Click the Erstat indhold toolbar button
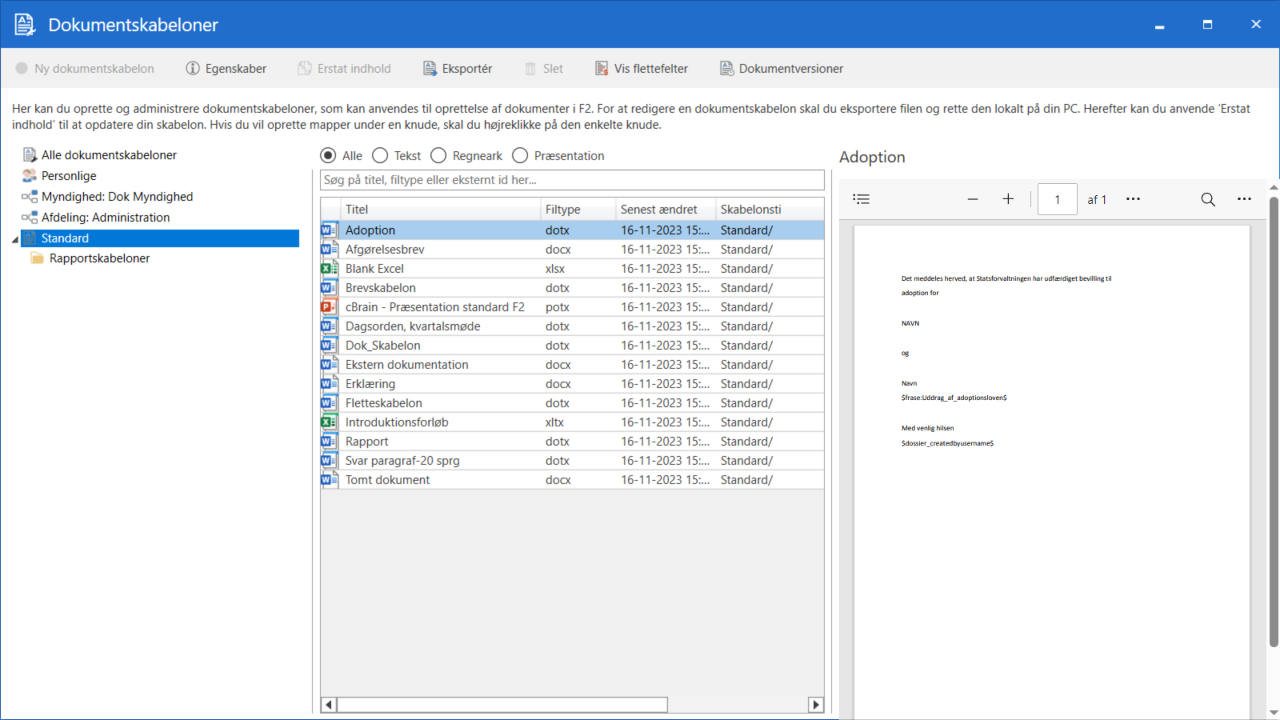 click(x=344, y=69)
